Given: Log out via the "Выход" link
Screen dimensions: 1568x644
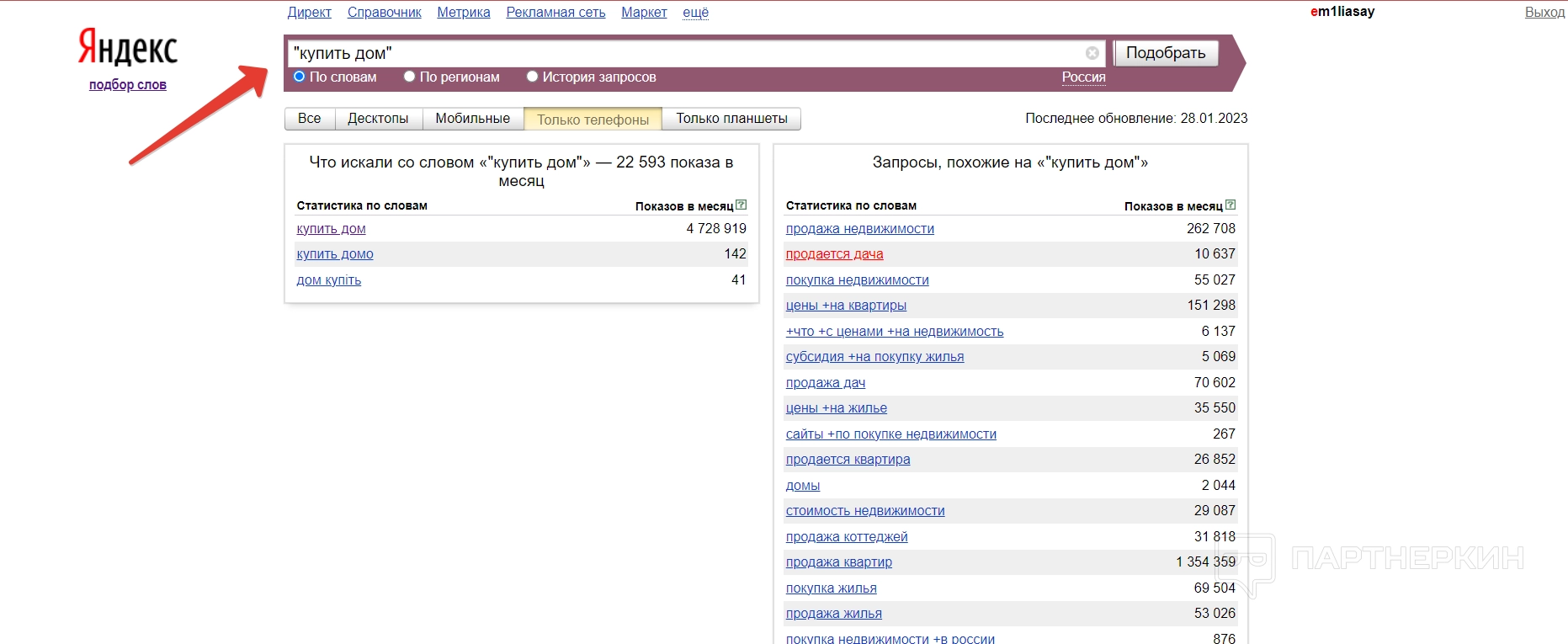Looking at the screenshot, I should click(x=1544, y=13).
